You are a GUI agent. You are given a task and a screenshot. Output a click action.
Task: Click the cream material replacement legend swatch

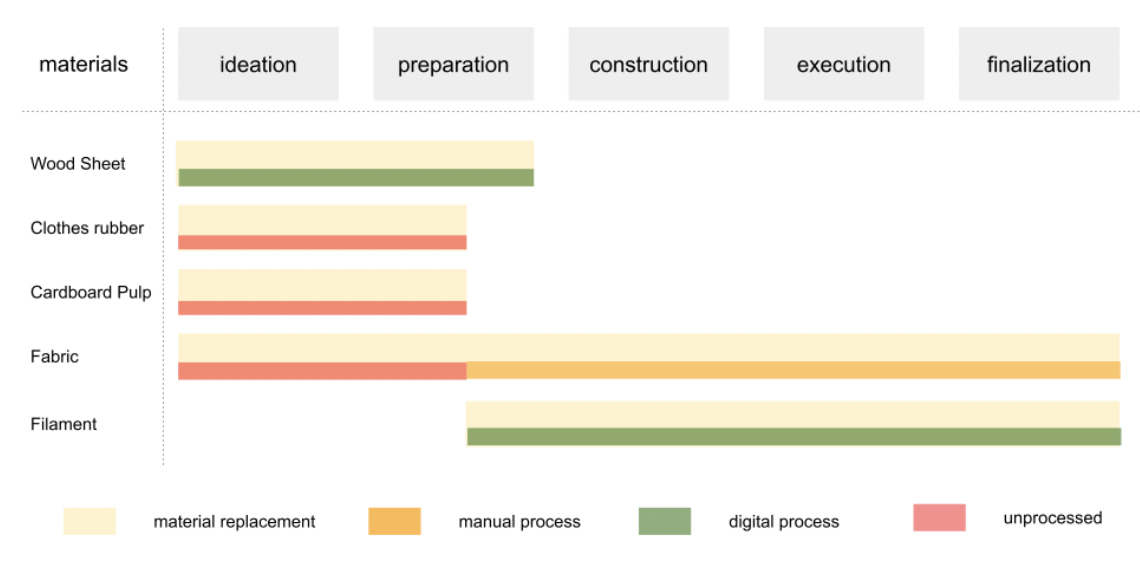(89, 521)
